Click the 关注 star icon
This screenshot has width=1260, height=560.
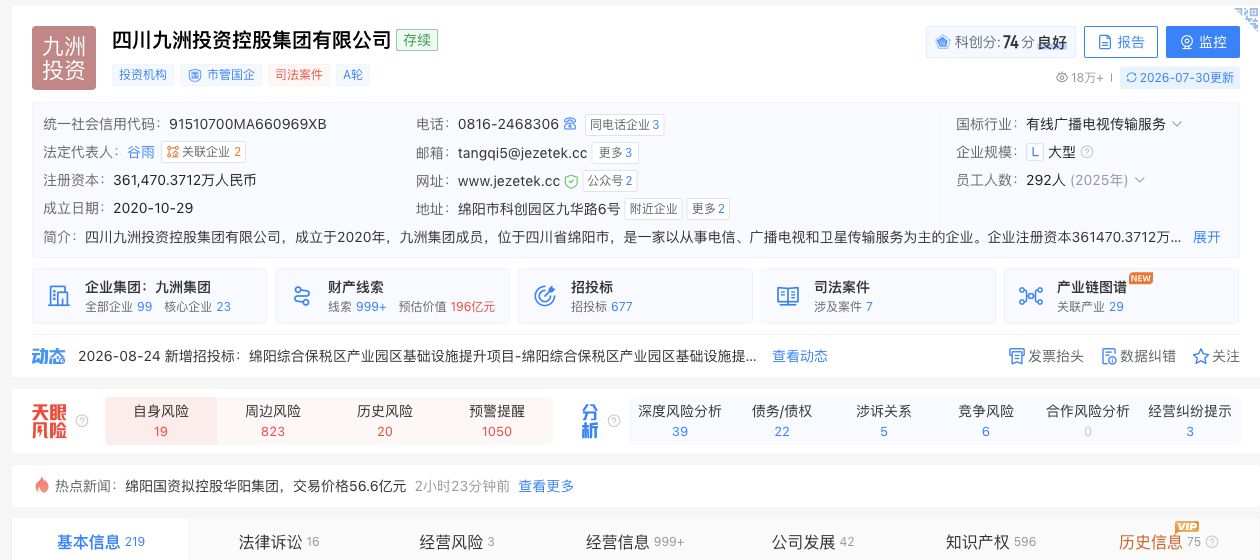[1200, 356]
